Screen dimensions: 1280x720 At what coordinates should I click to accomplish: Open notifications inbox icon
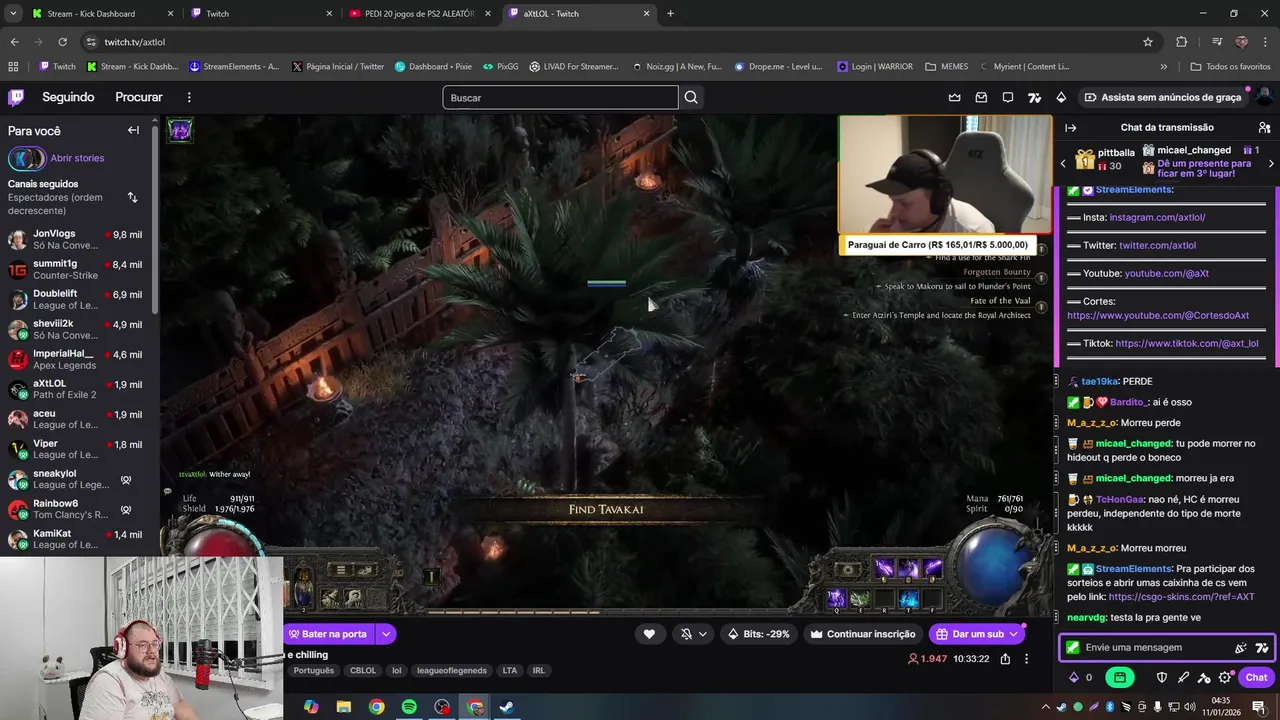(x=981, y=97)
